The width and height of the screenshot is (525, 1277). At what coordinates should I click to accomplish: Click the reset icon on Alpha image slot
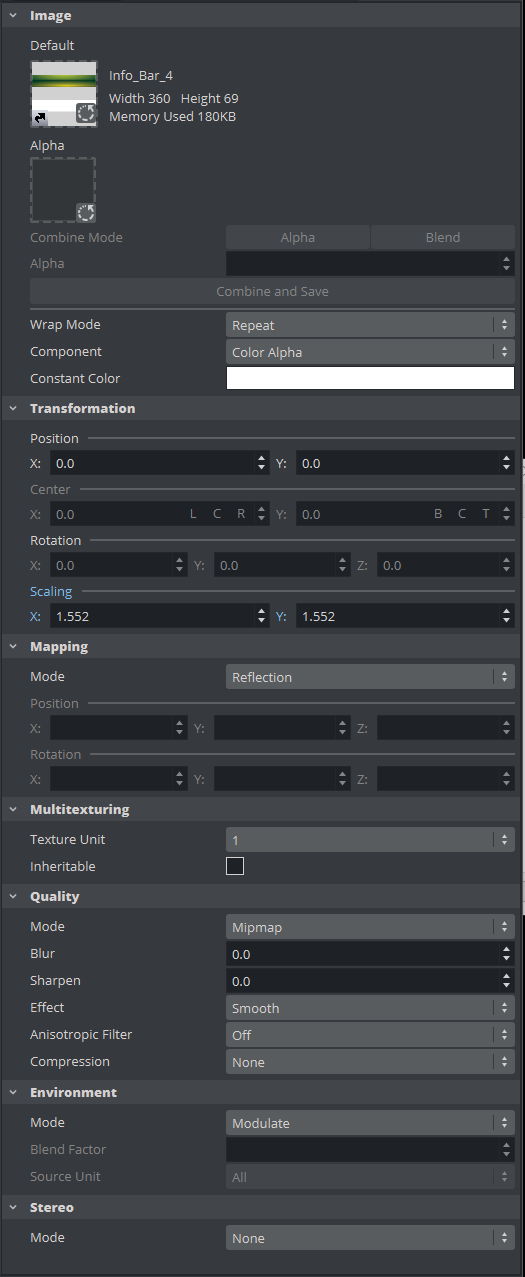click(86, 212)
